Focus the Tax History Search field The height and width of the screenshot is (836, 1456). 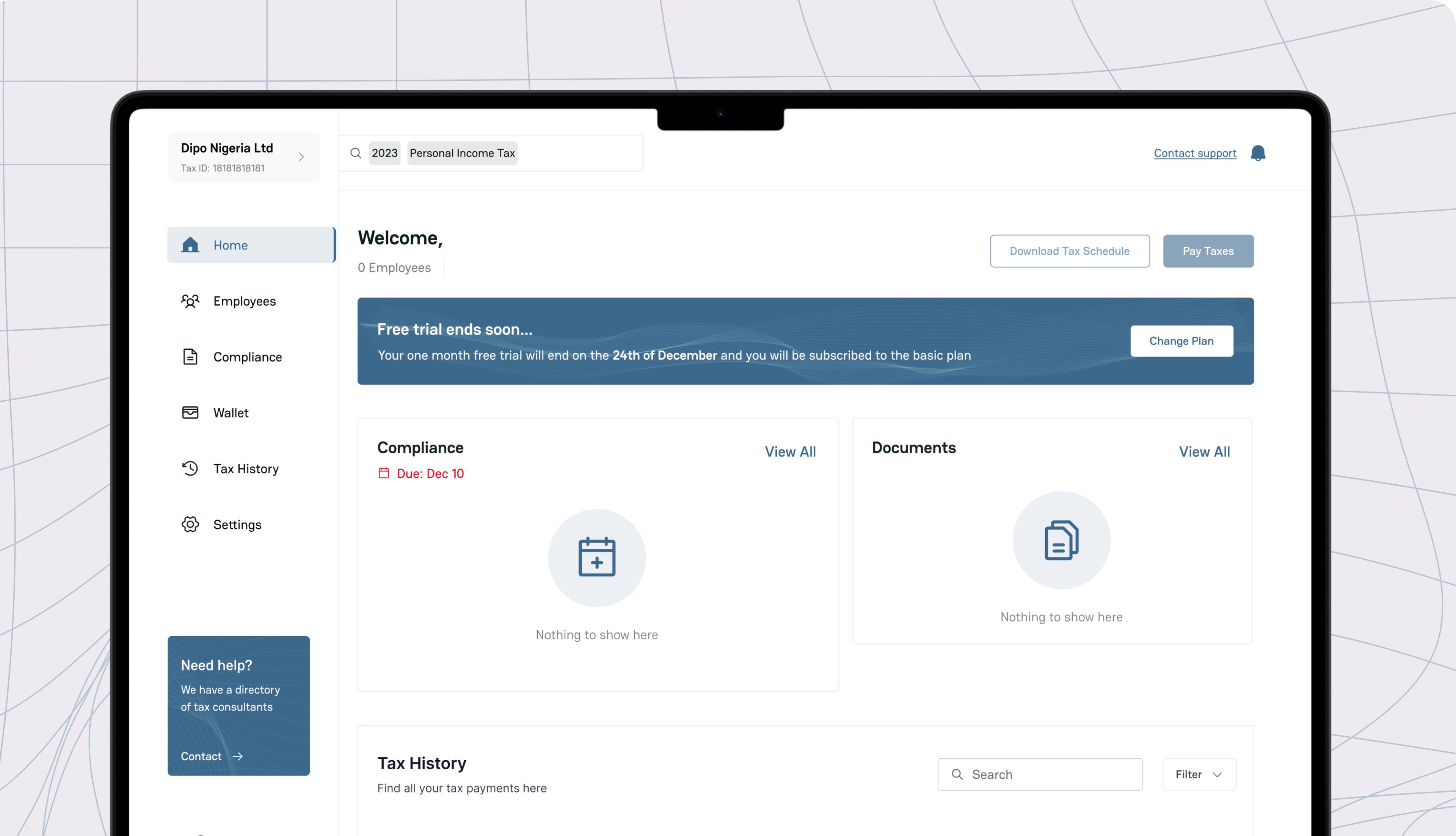click(1040, 774)
